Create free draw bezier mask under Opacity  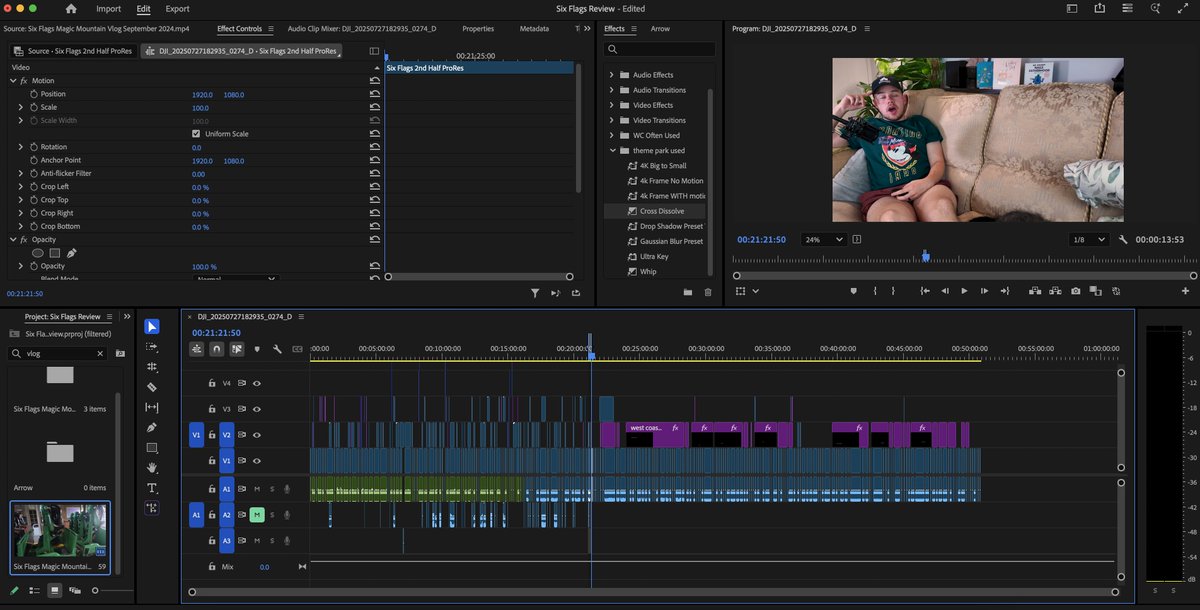coord(72,253)
